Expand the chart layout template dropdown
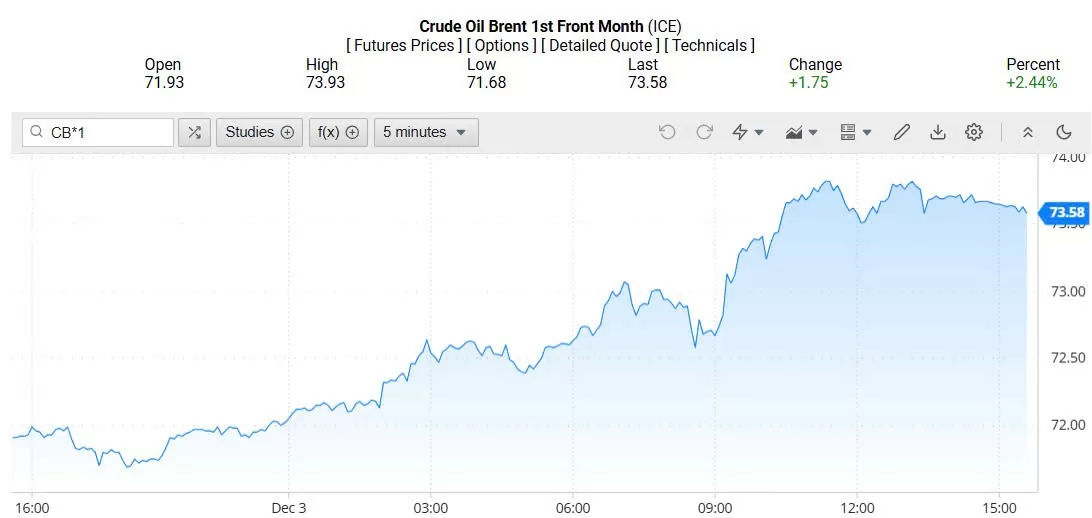This screenshot has height=518, width=1092. (x=856, y=132)
